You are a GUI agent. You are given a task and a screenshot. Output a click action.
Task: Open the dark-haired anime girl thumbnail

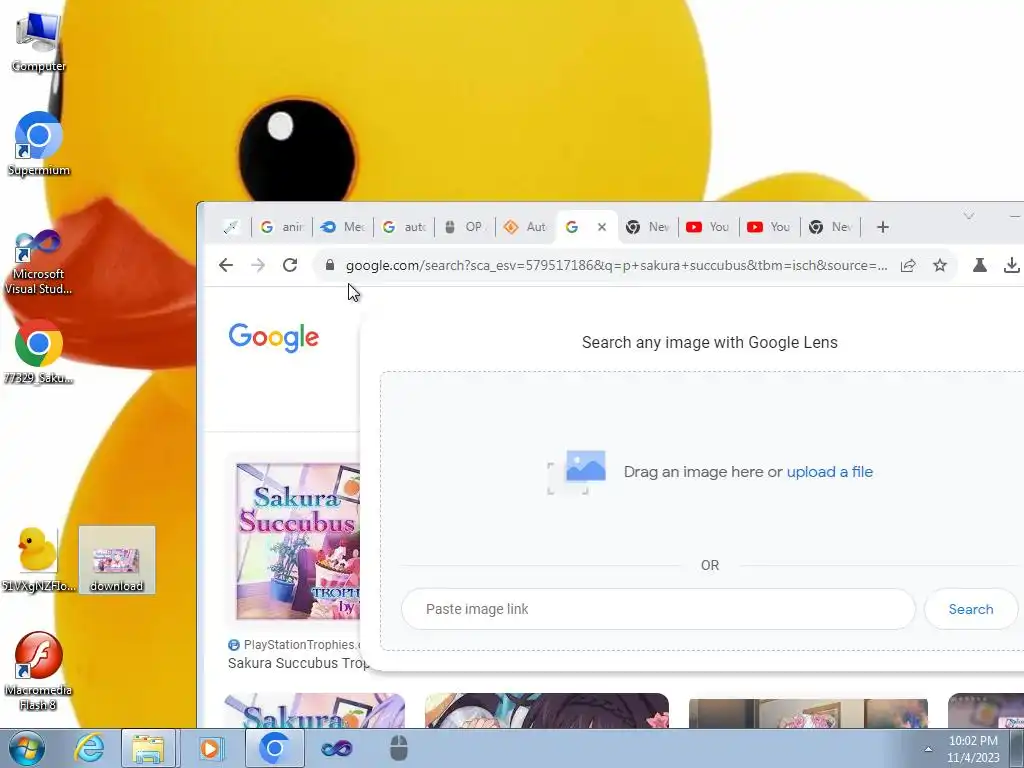(547, 711)
